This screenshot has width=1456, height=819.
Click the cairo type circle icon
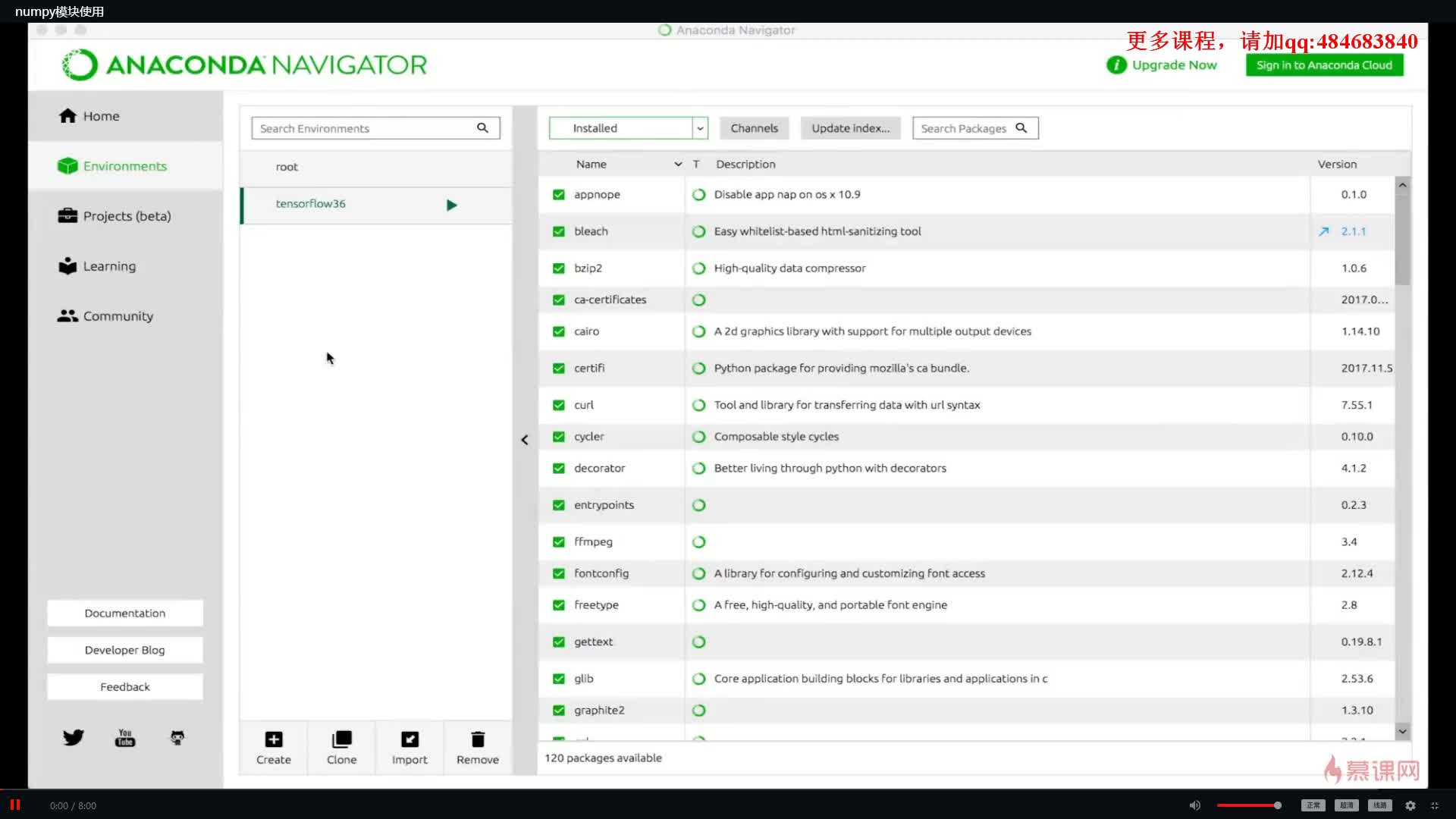[699, 331]
